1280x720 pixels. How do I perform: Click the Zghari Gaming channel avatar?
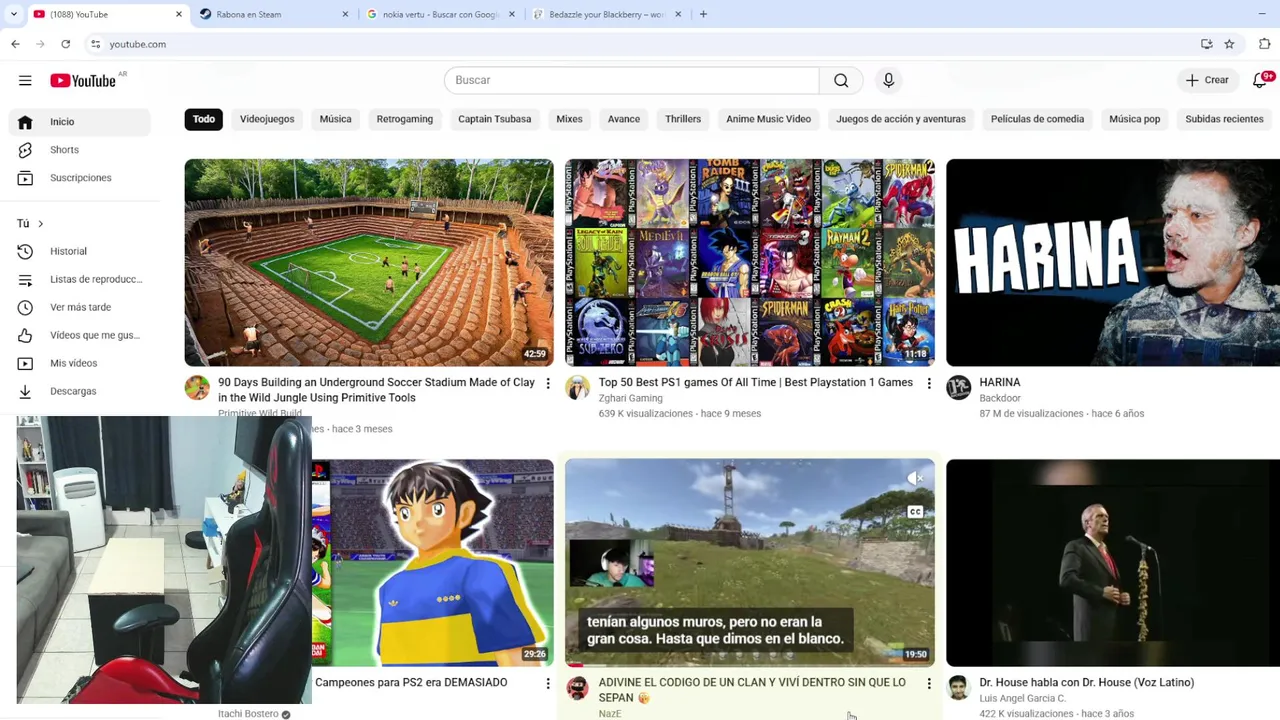pyautogui.click(x=577, y=388)
